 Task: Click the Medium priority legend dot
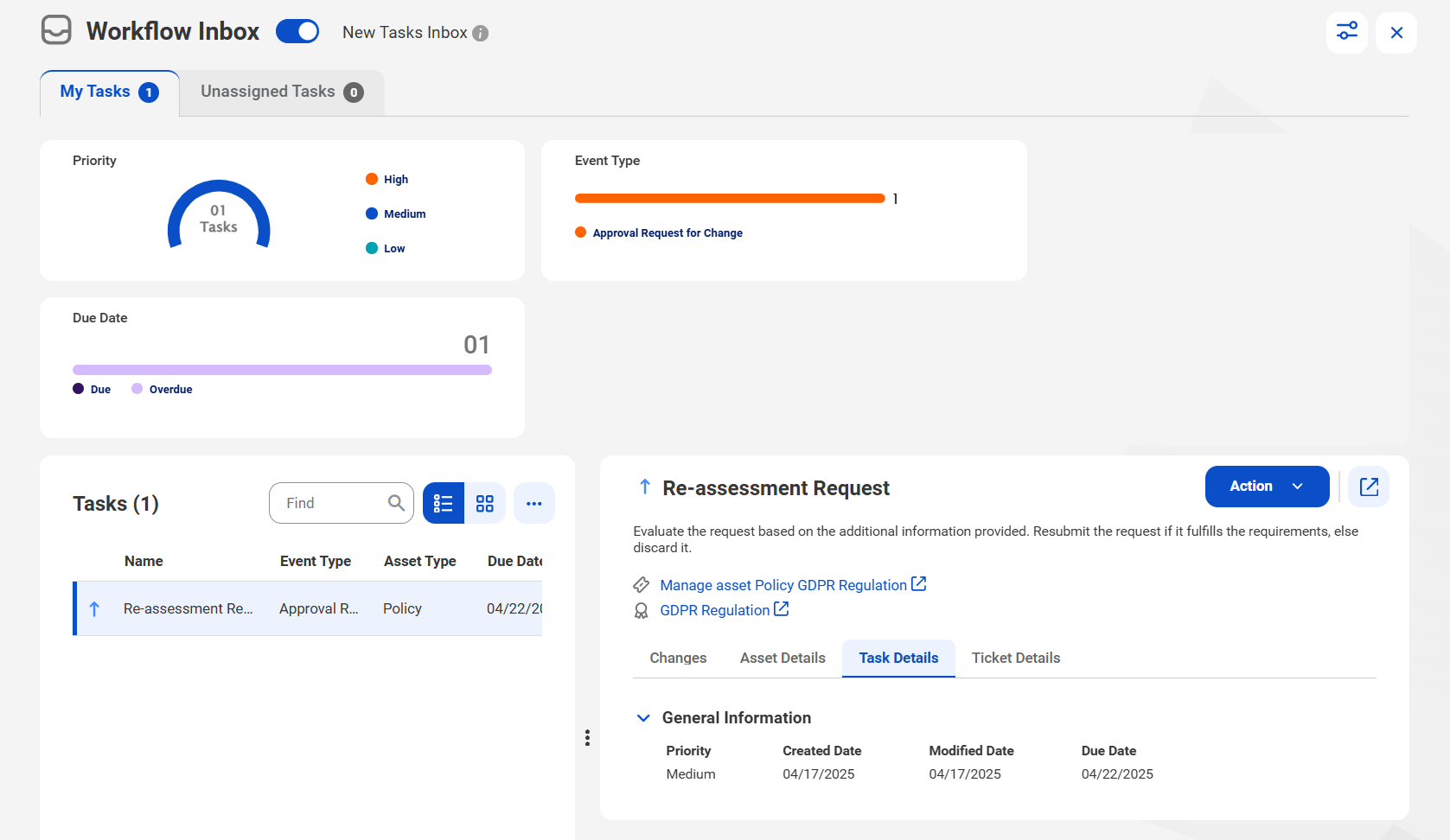[372, 213]
